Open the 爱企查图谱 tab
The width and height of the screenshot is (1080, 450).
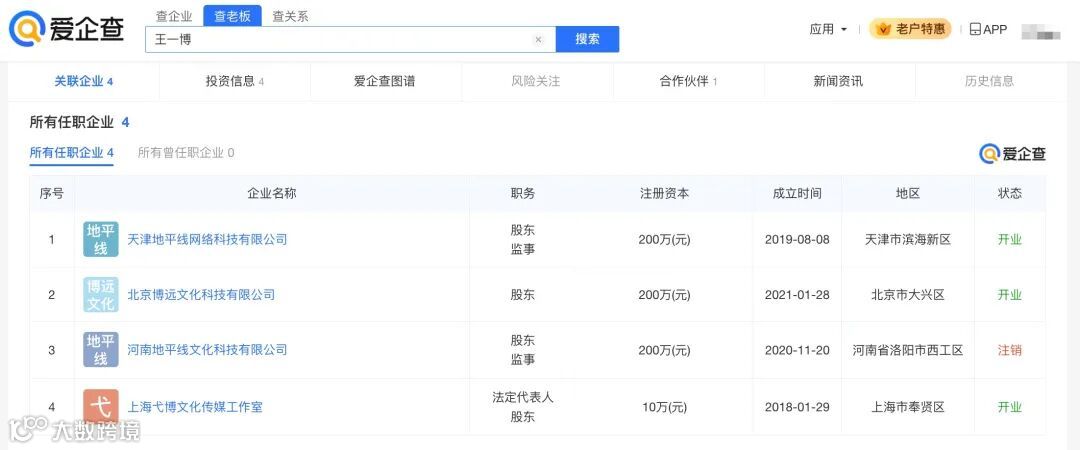[384, 81]
